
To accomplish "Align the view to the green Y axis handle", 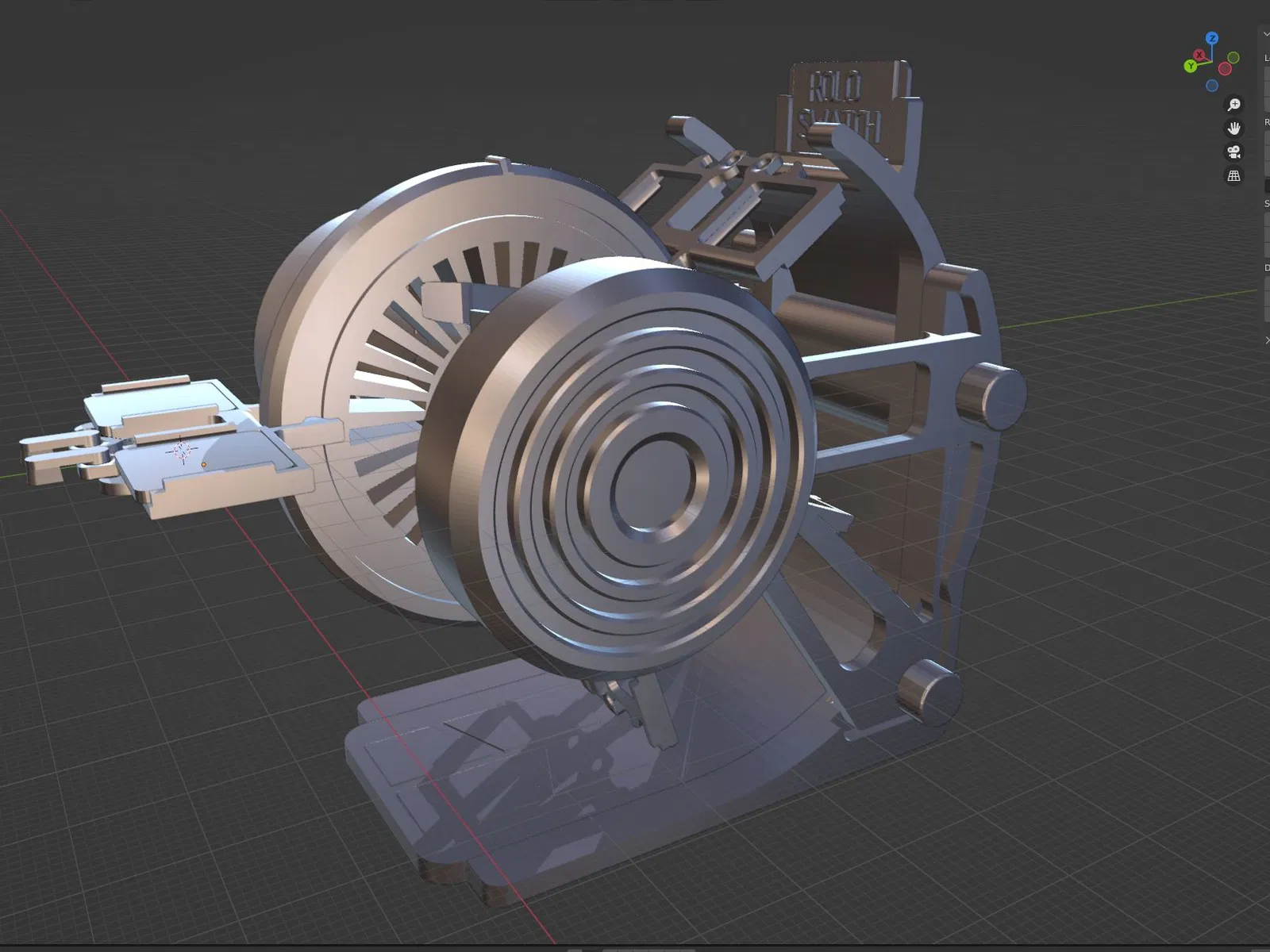I will point(1190,66).
